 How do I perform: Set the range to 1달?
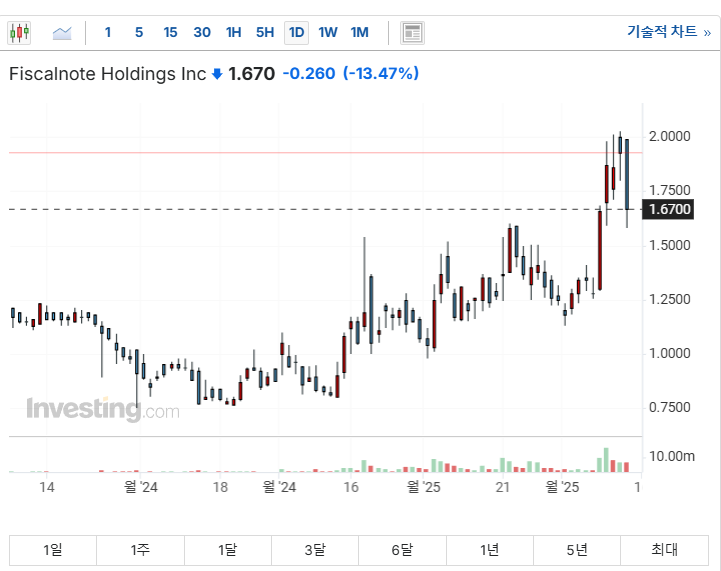pos(228,550)
